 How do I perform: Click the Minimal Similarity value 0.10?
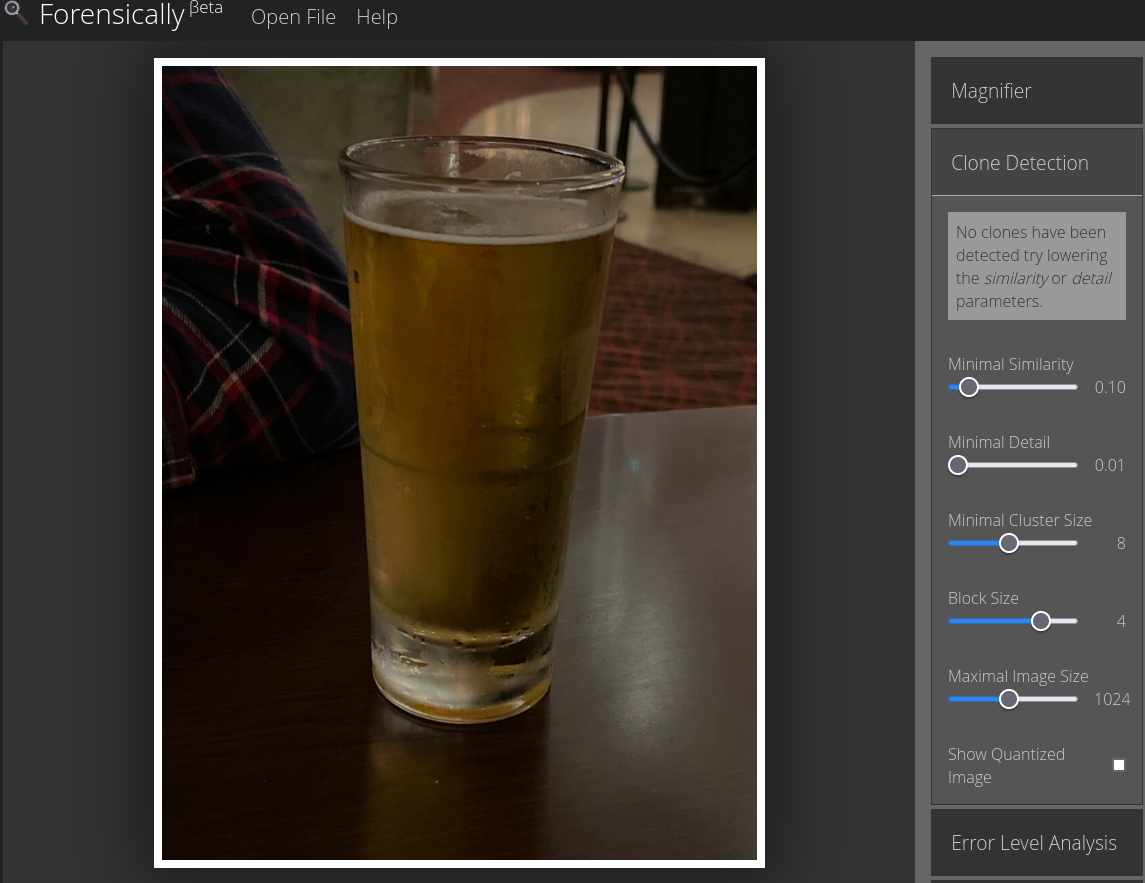tap(1110, 387)
